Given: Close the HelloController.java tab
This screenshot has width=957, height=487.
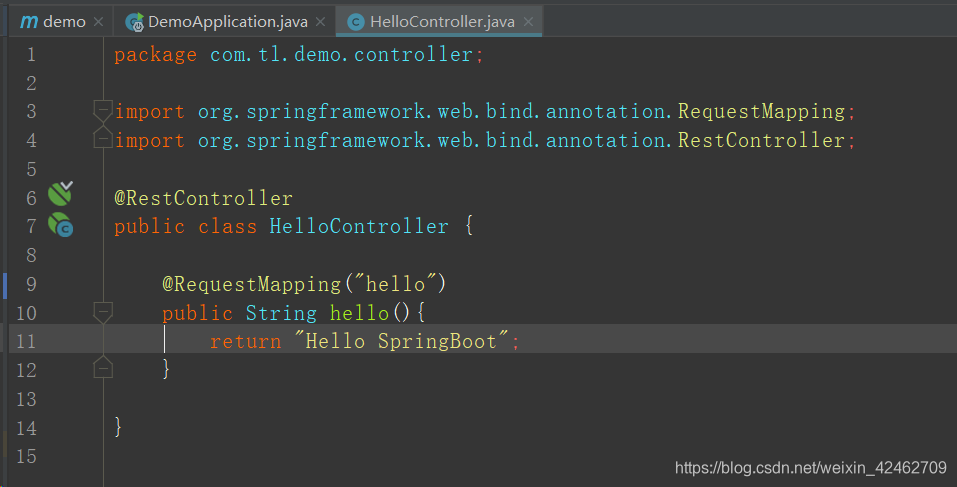Looking at the screenshot, I should pyautogui.click(x=529, y=22).
